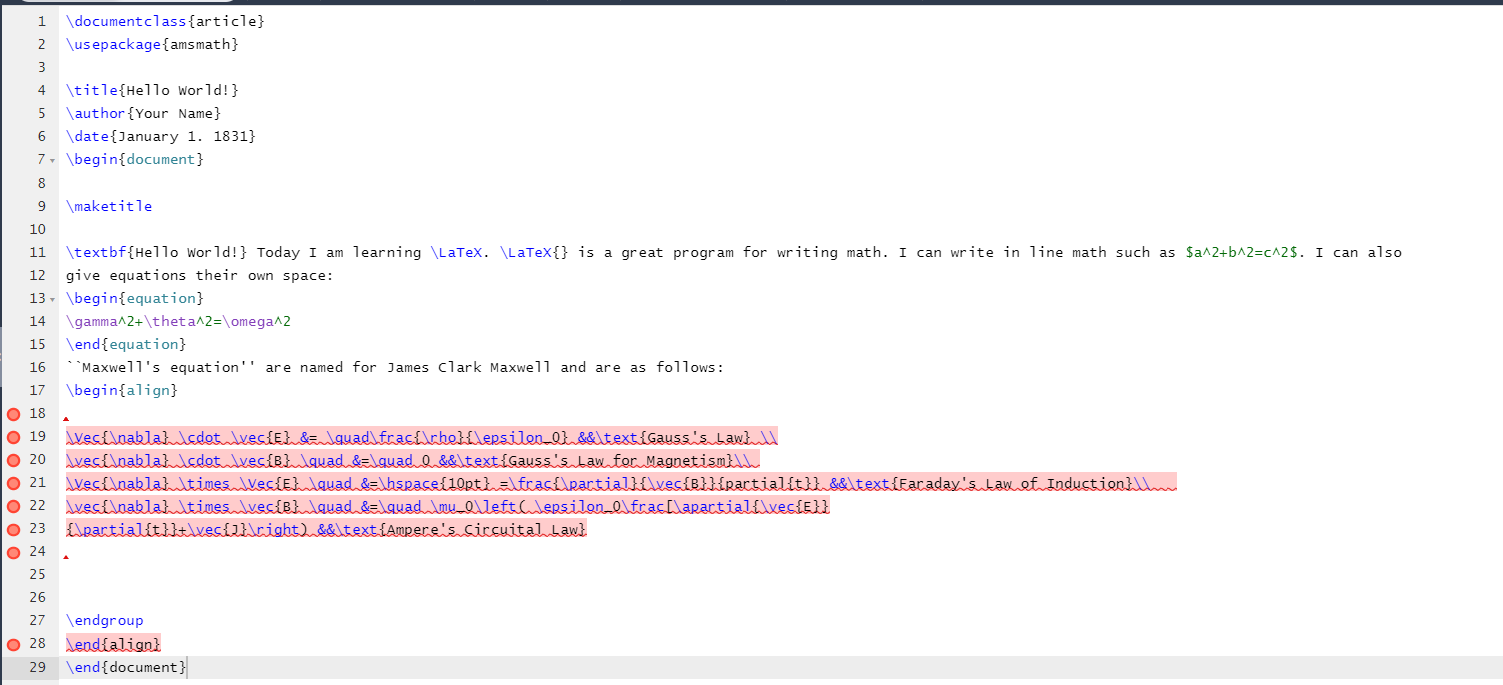Select the endgroup command on line 27

click(104, 620)
